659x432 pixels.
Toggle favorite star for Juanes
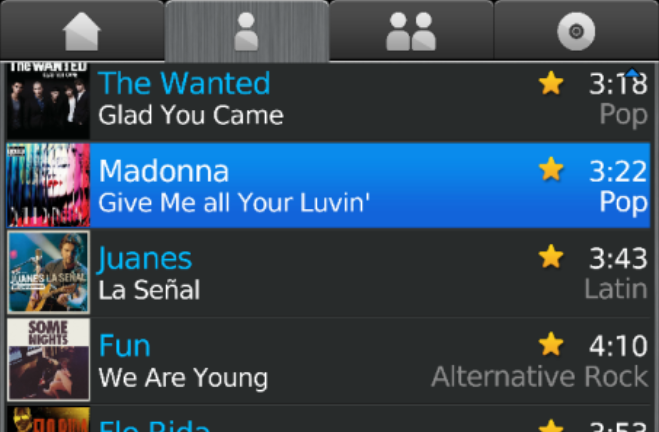[551, 257]
